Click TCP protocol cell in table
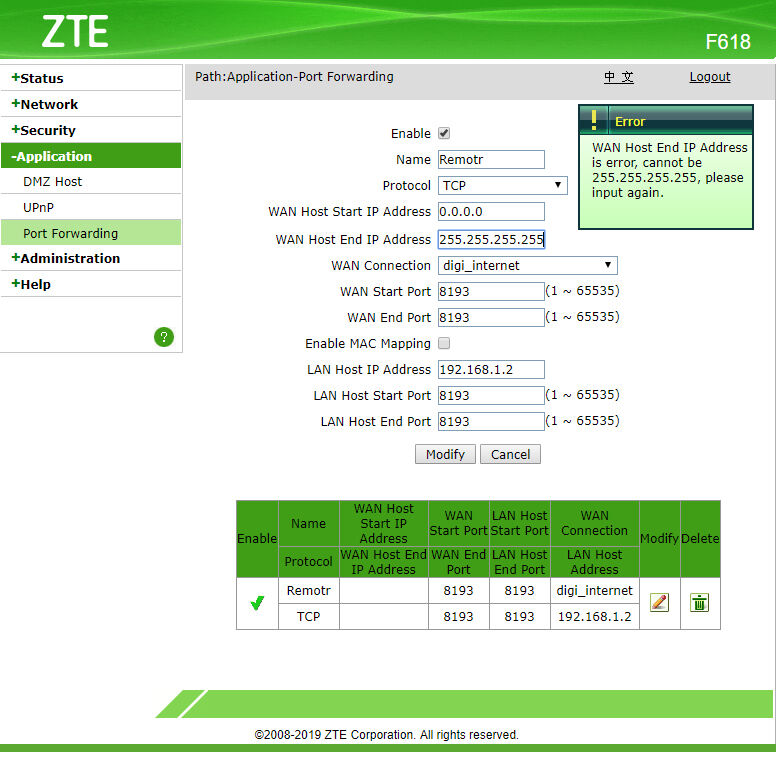The width and height of the screenshot is (778, 779). click(x=309, y=617)
